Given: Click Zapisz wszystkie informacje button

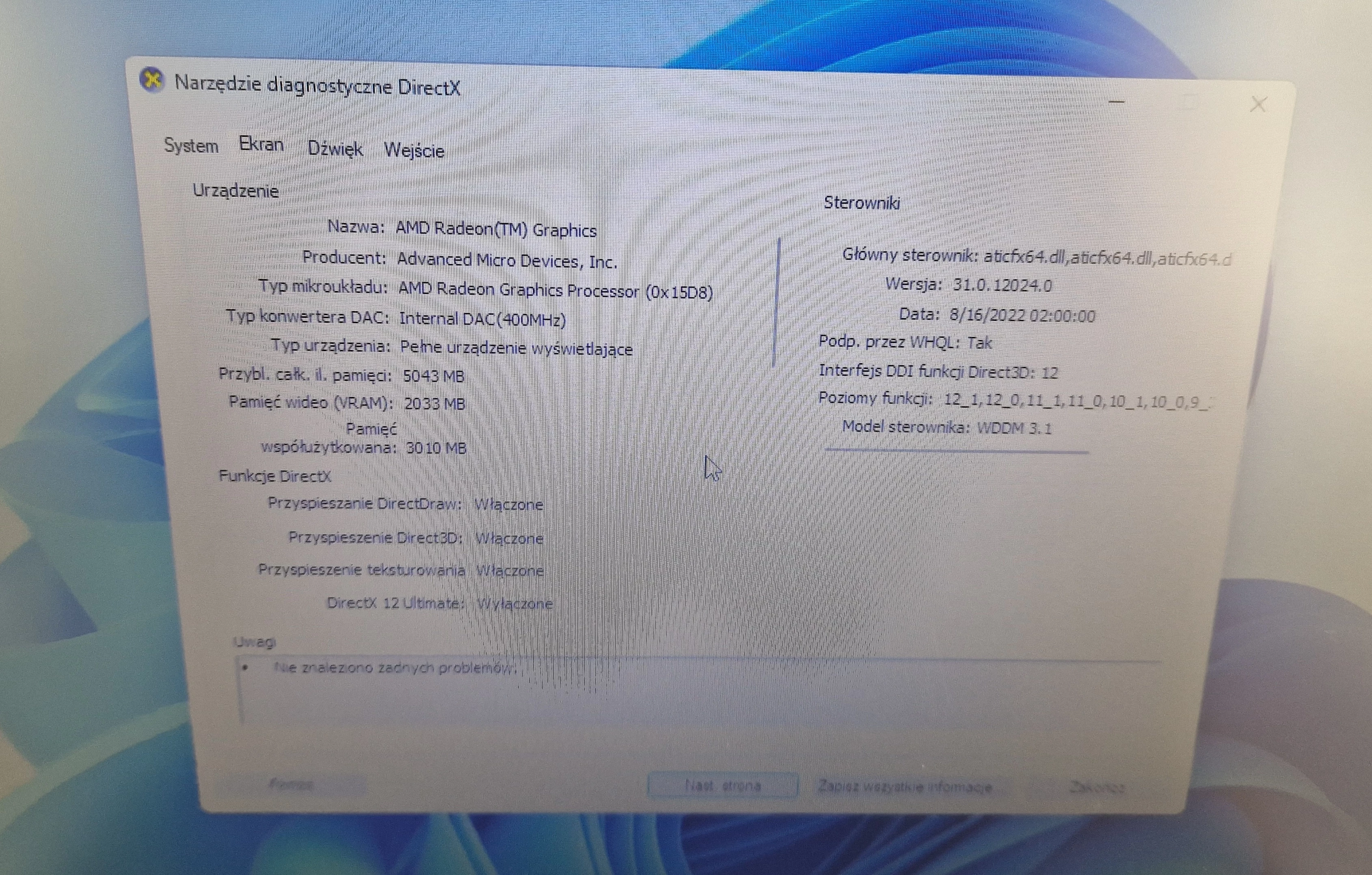Looking at the screenshot, I should click(905, 787).
